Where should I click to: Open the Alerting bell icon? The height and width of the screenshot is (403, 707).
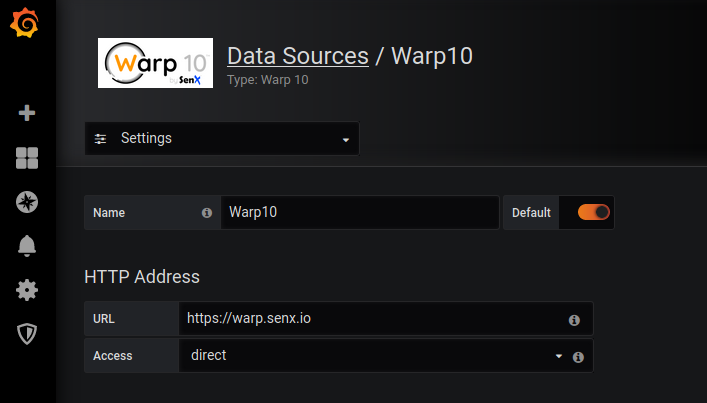27,246
